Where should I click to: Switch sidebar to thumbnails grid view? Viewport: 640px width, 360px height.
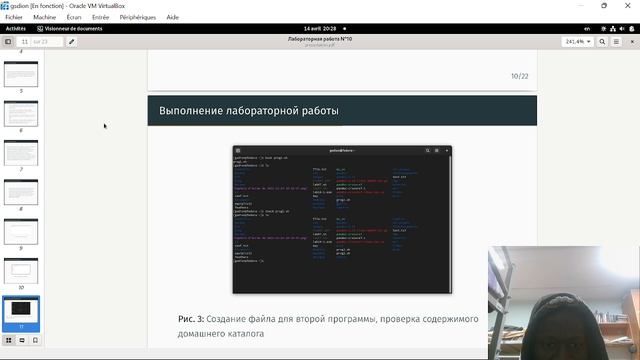click(x=9, y=340)
